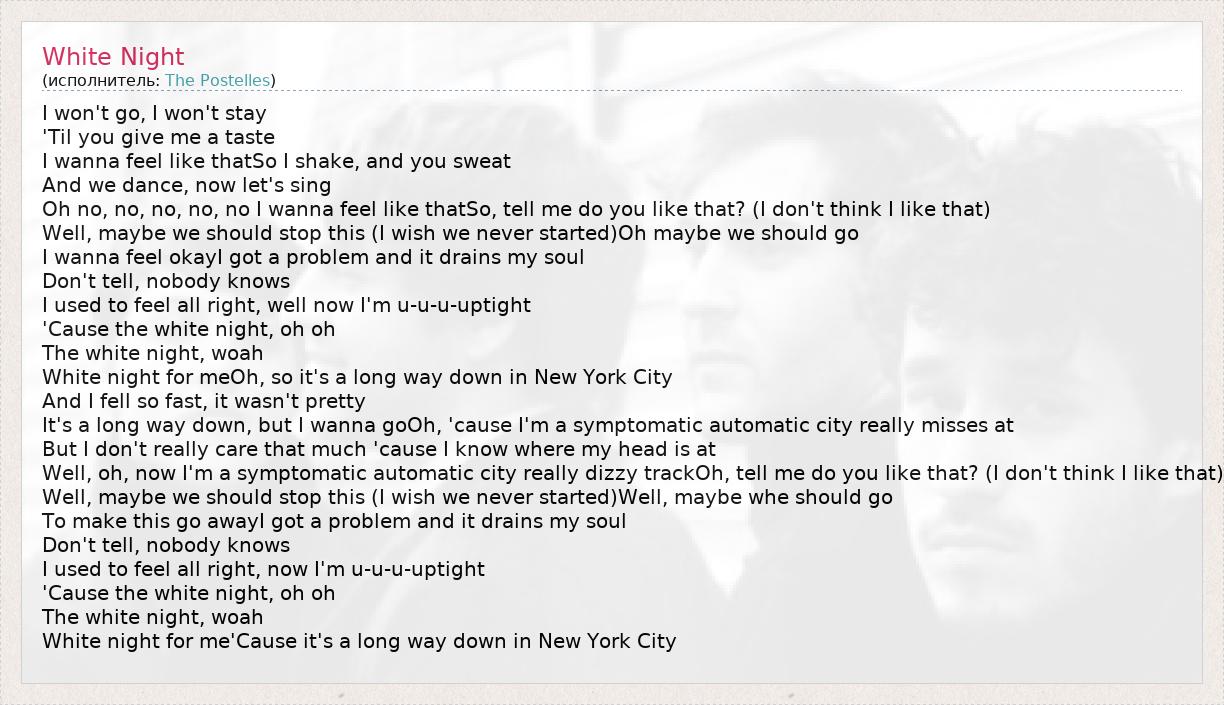The width and height of the screenshot is (1224, 705).
Task: Click the final line starting 'White night for me'Cause'
Action: point(359,641)
